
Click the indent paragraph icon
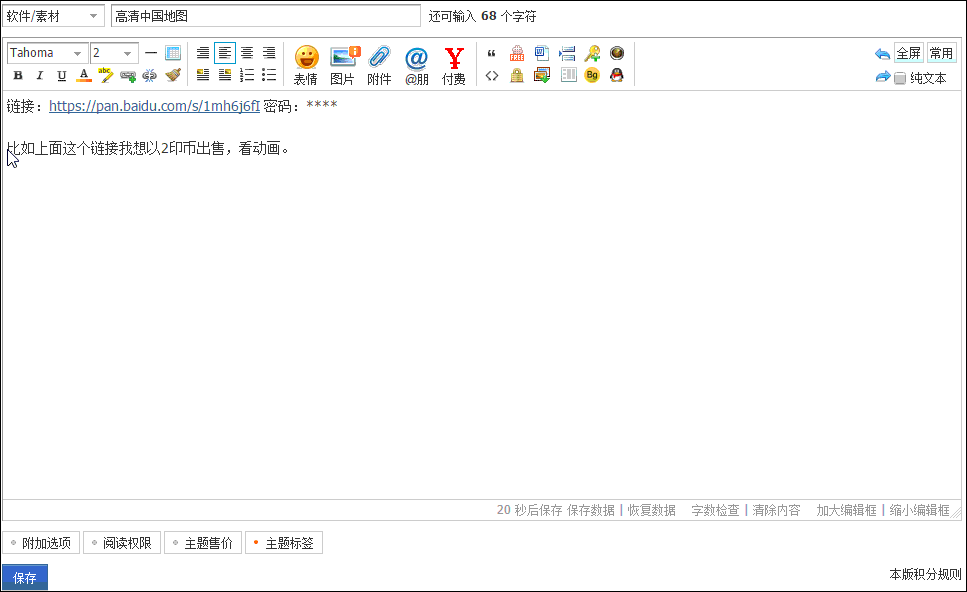pos(567,53)
